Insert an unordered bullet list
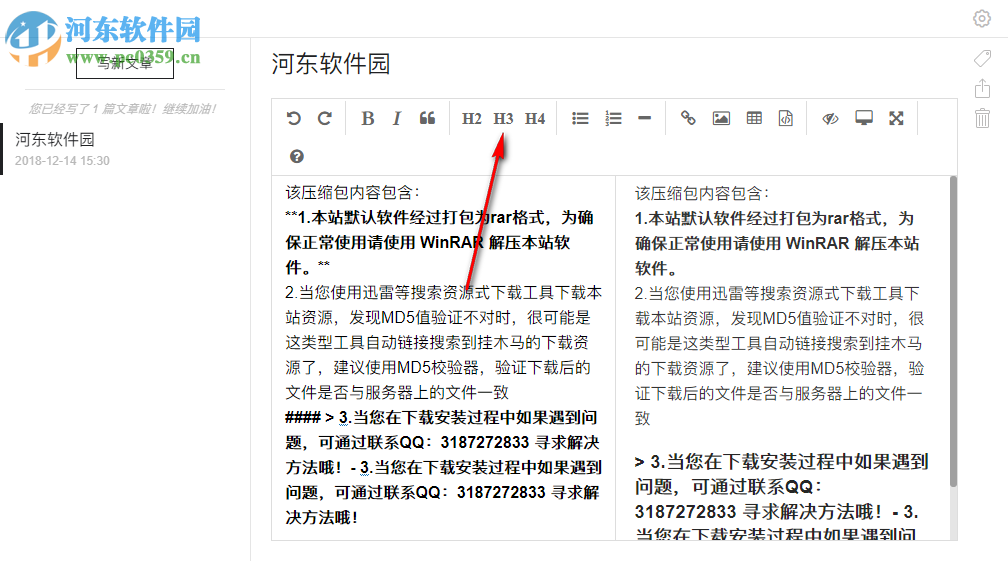The height and width of the screenshot is (561, 1008). (x=580, y=118)
